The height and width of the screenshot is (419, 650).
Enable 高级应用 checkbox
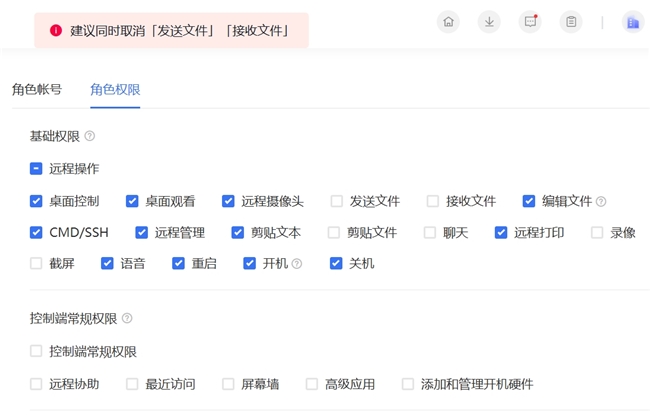312,384
